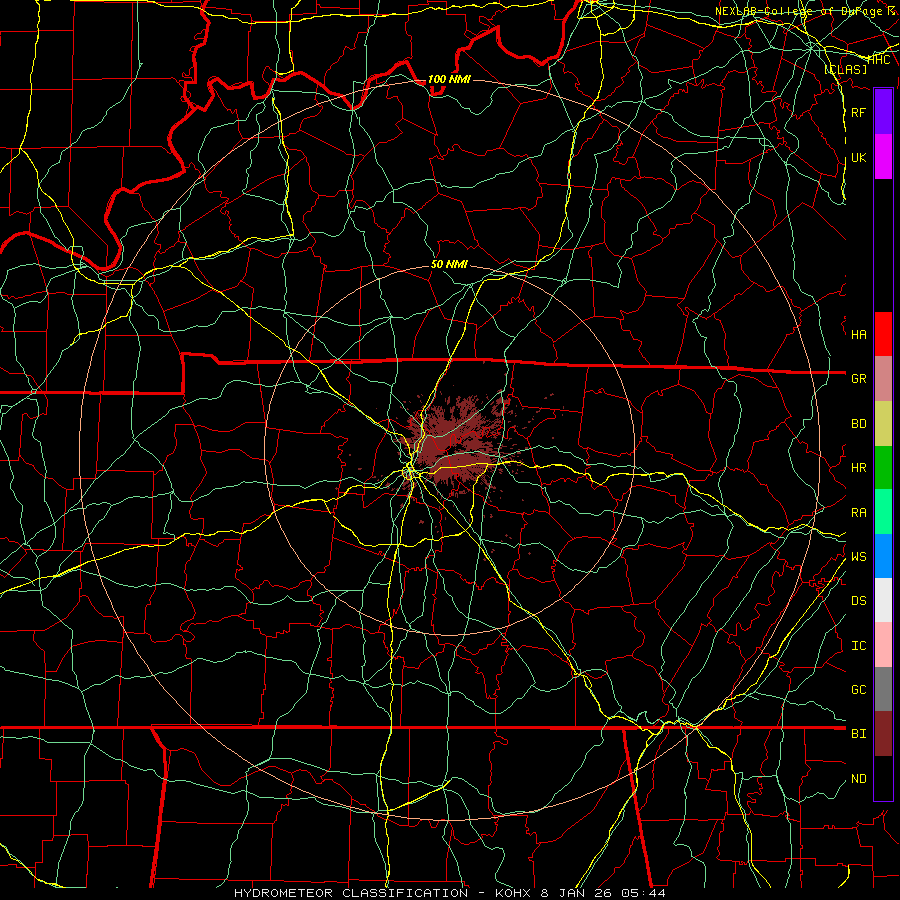
Task: Select the white DS legend color swatch
Action: (x=883, y=600)
